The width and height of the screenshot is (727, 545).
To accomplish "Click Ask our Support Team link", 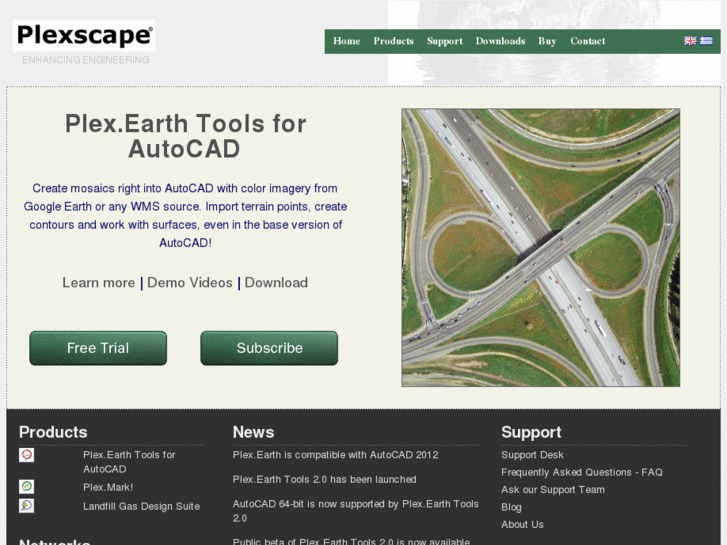I will [553, 490].
